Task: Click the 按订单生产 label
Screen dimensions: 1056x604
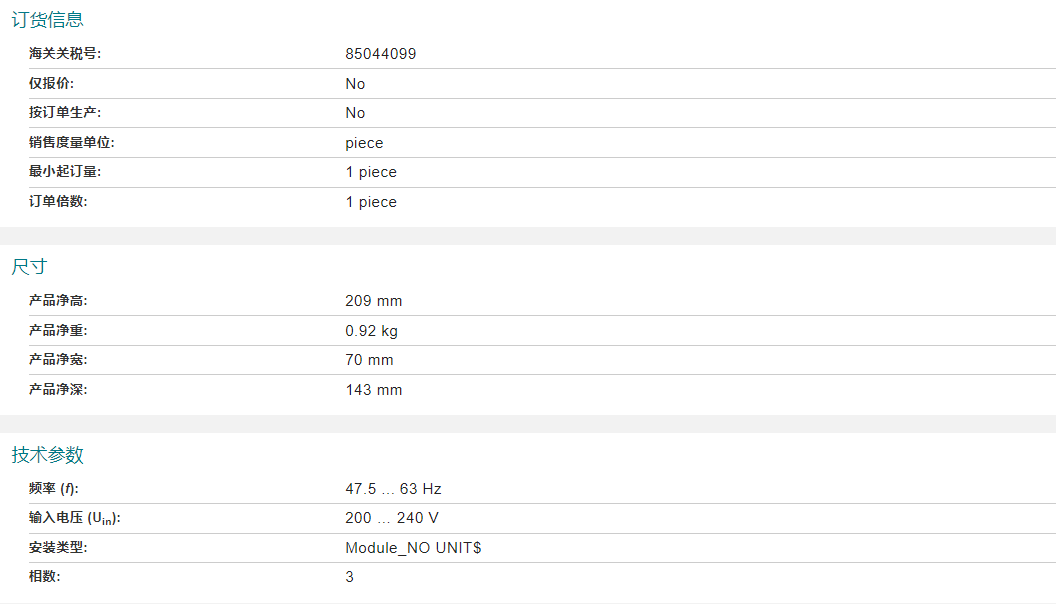Action: pos(65,112)
